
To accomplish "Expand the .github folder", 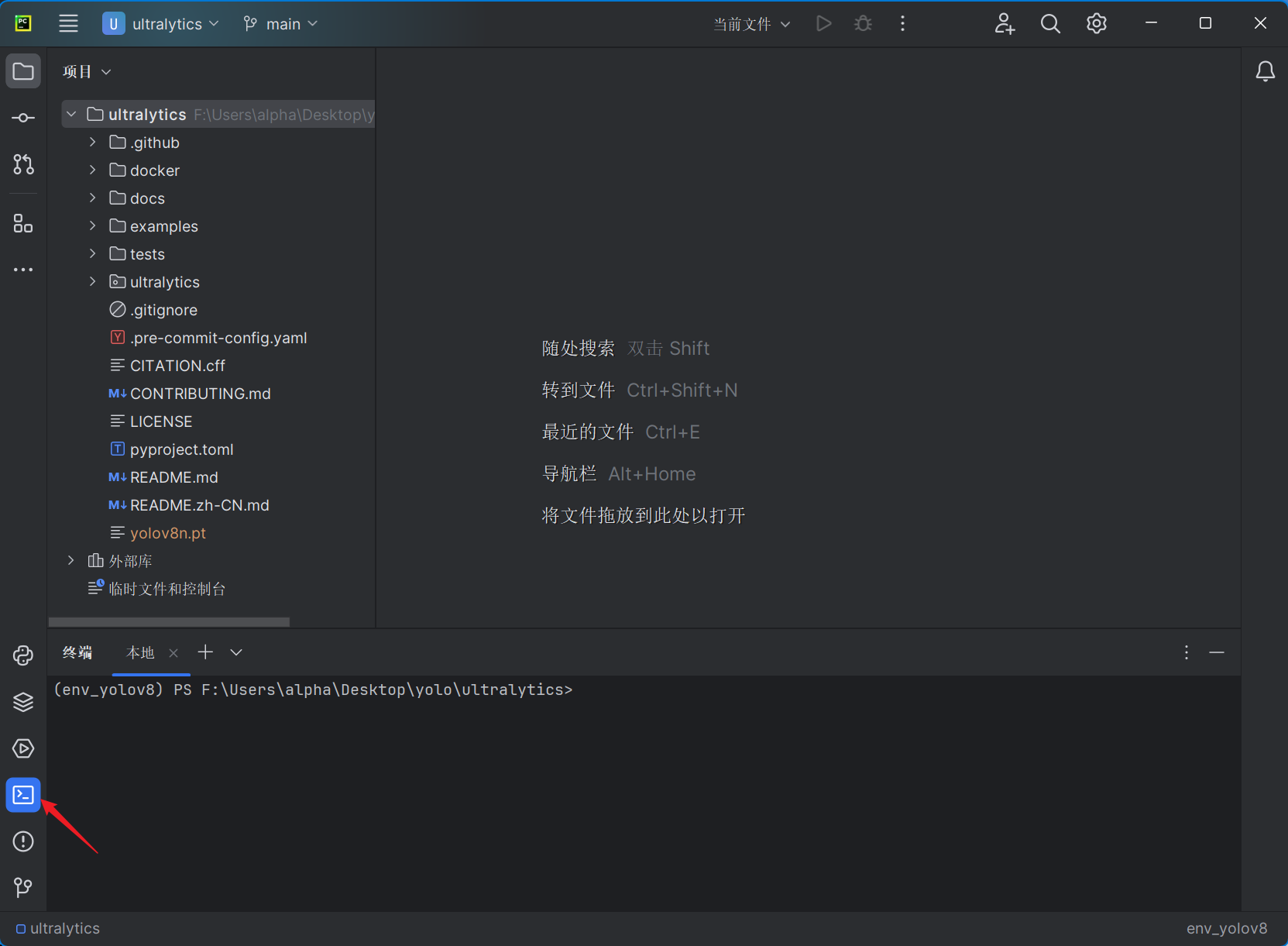I will pos(93,143).
